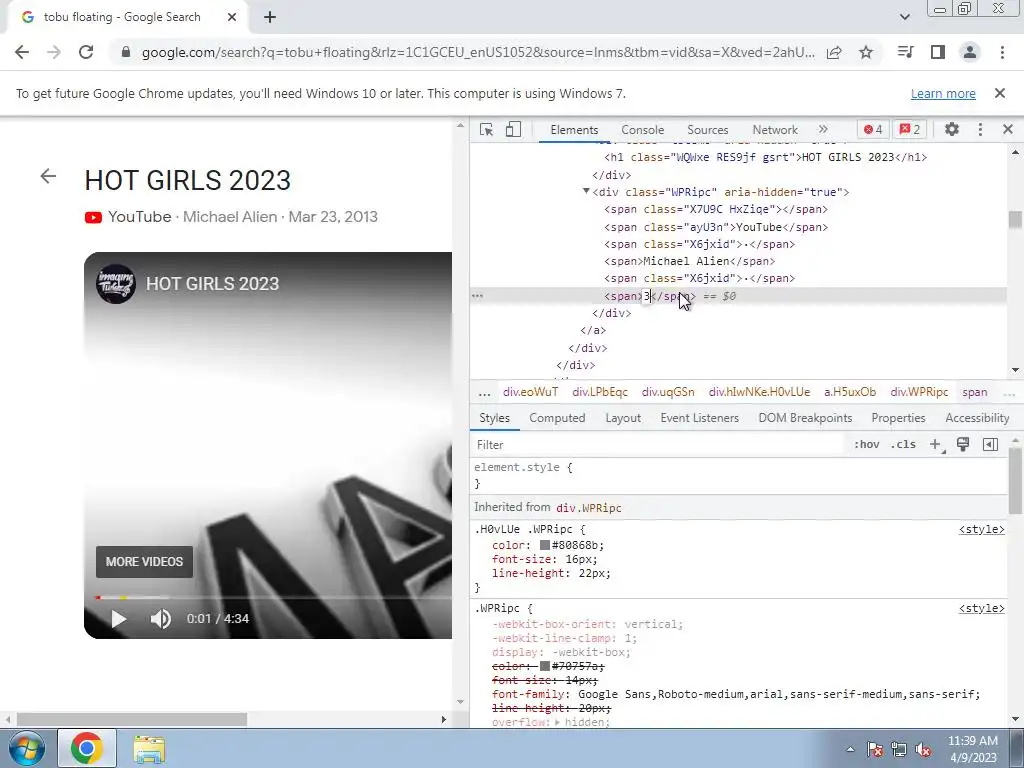Open the Chrome profile avatar
This screenshot has height=768, width=1024.
pos(970,52)
